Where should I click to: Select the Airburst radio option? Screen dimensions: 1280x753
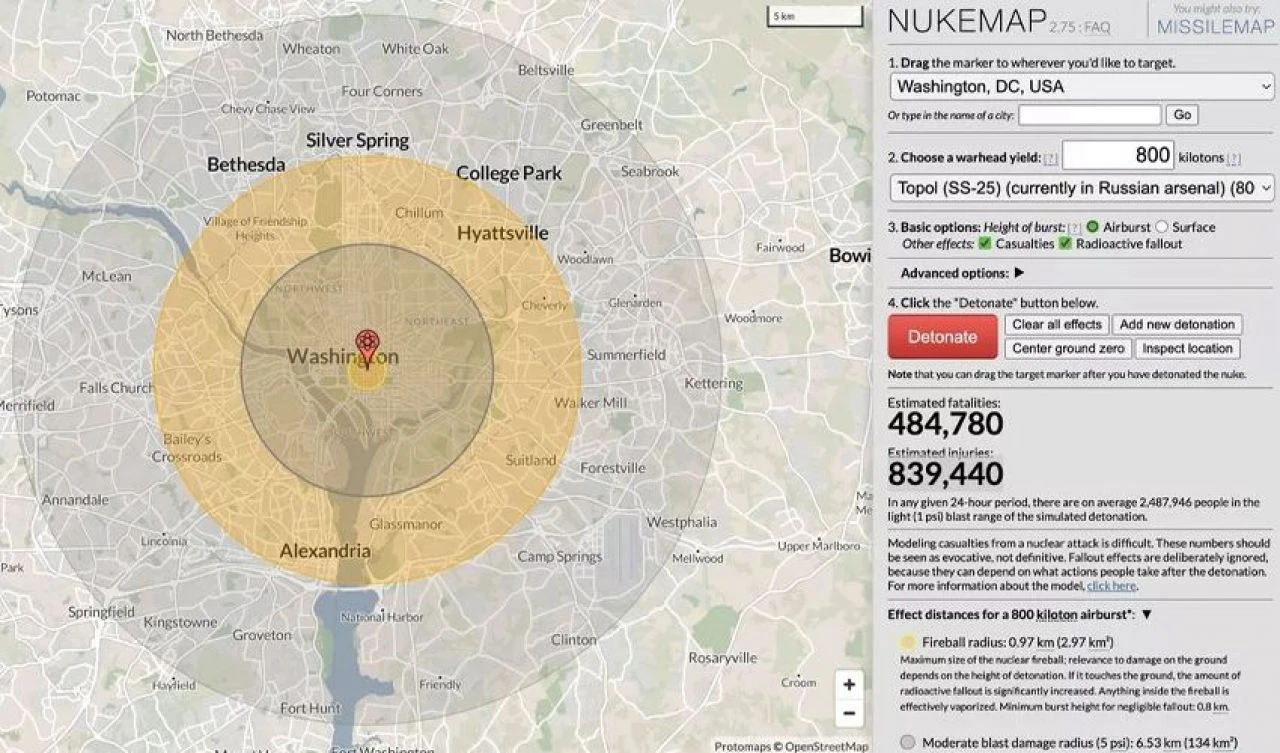1093,227
